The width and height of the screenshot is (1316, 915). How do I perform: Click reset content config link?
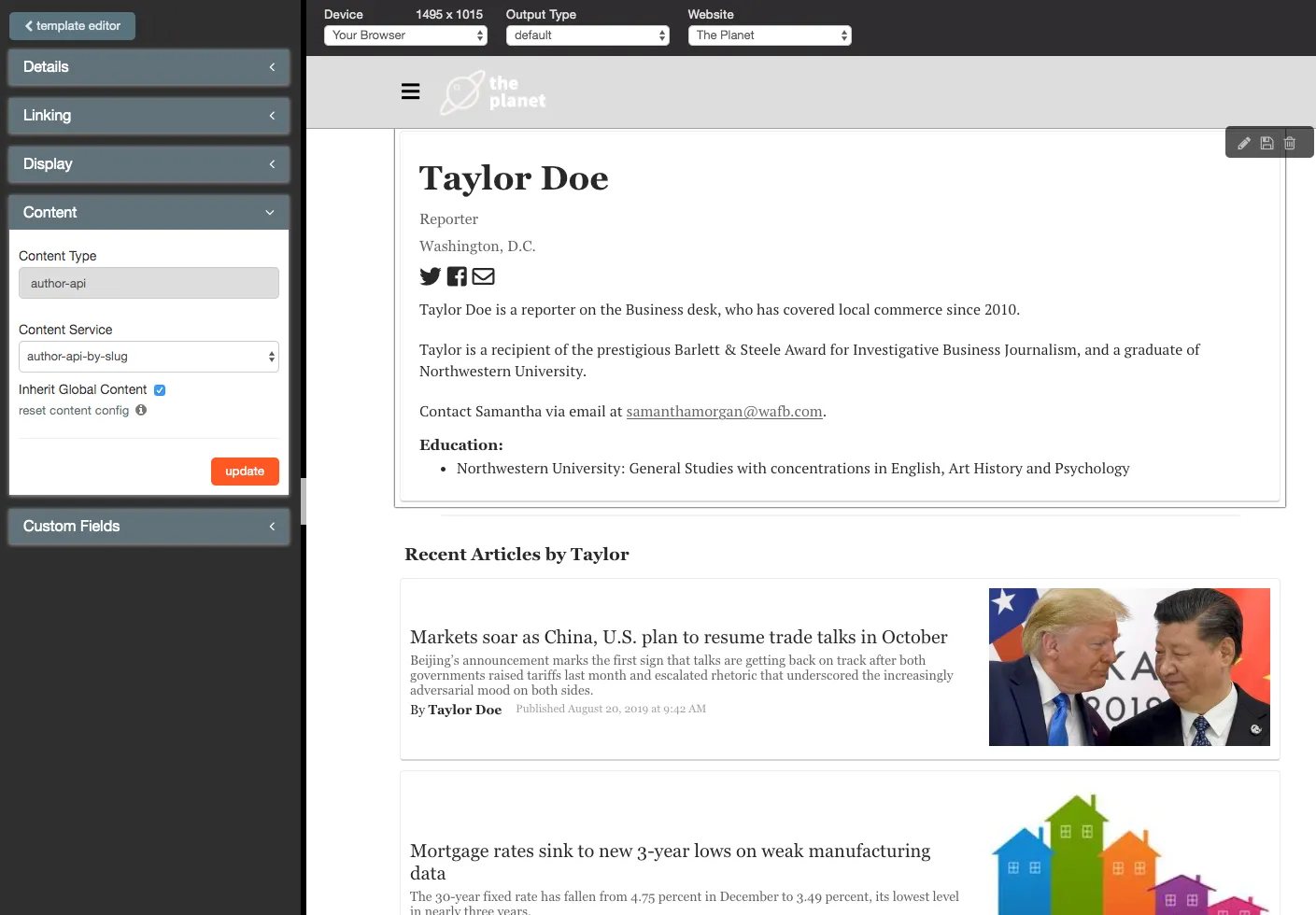tap(74, 411)
